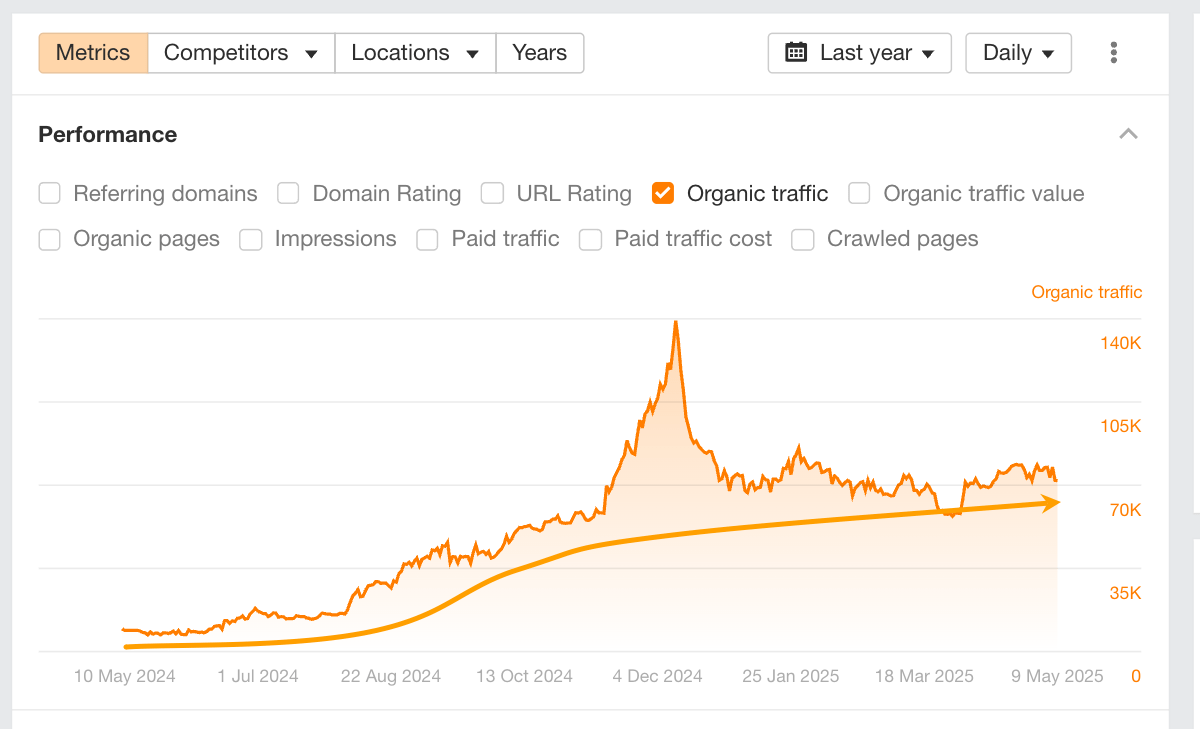Switch to the Years tab
This screenshot has height=729, width=1200.
pos(539,53)
